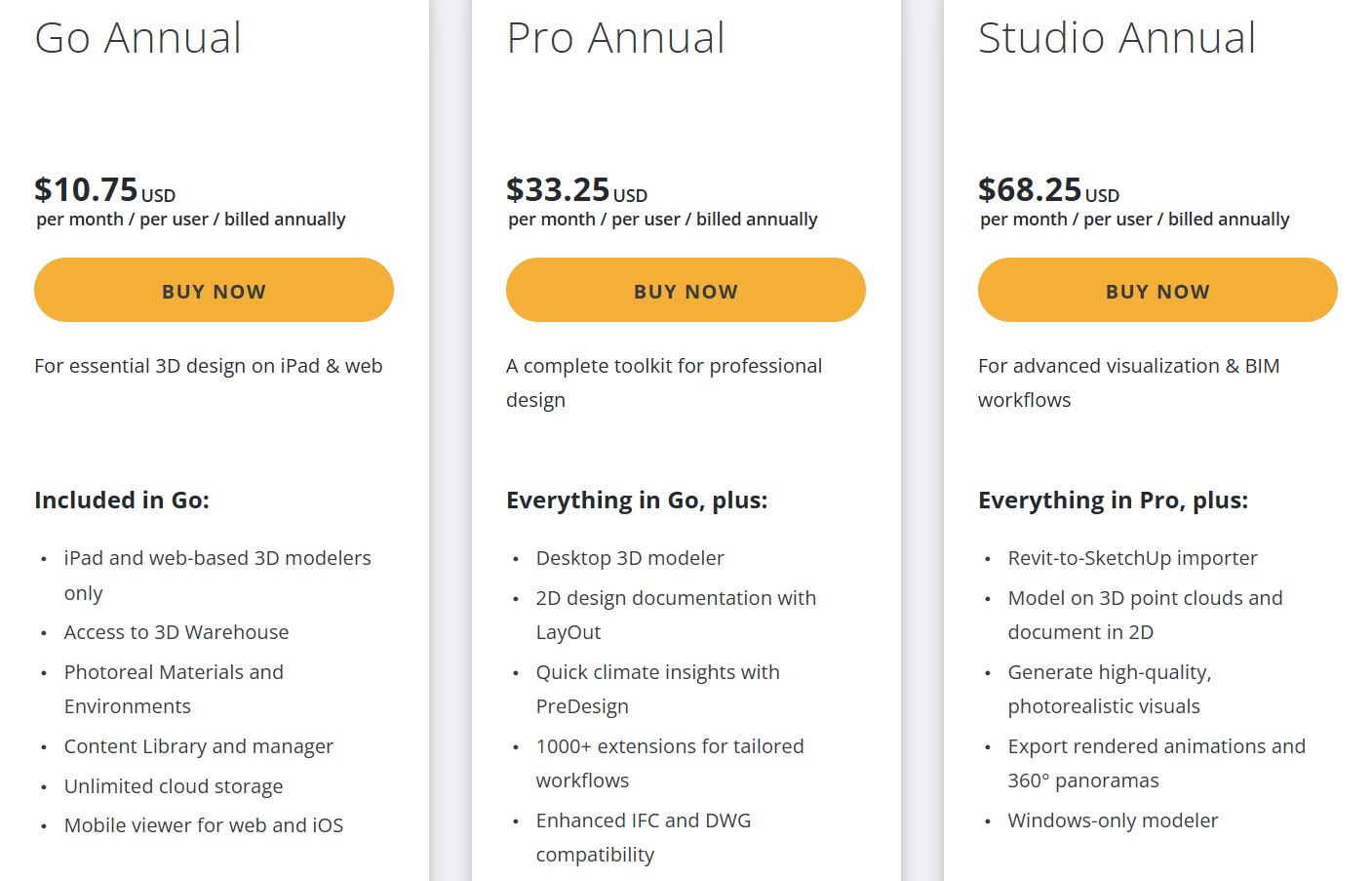Select the Studio Annual plan heading
The height and width of the screenshot is (881, 1372).
pyautogui.click(x=1117, y=38)
